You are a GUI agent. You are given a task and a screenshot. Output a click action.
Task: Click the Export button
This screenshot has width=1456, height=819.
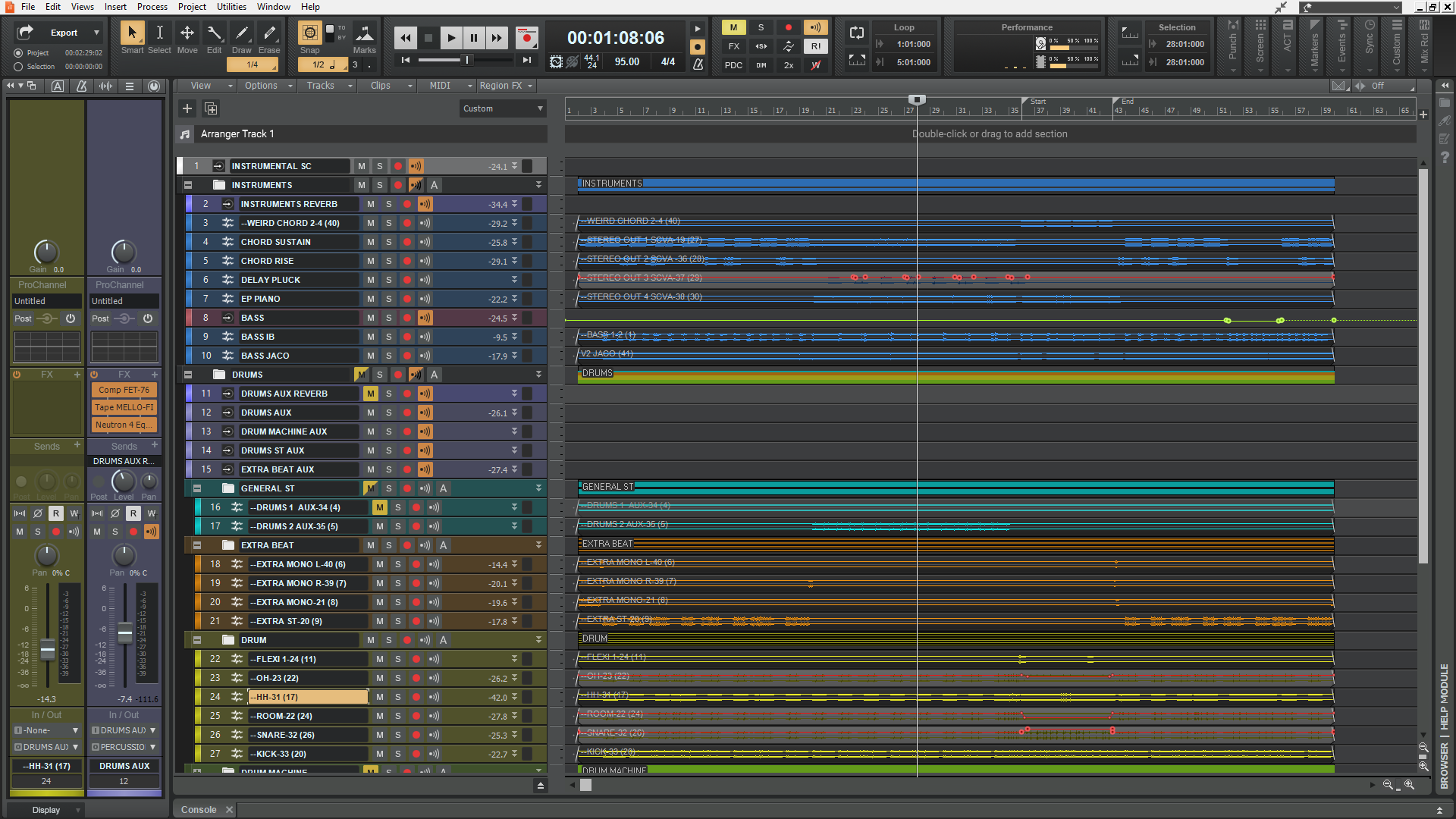coord(58,33)
